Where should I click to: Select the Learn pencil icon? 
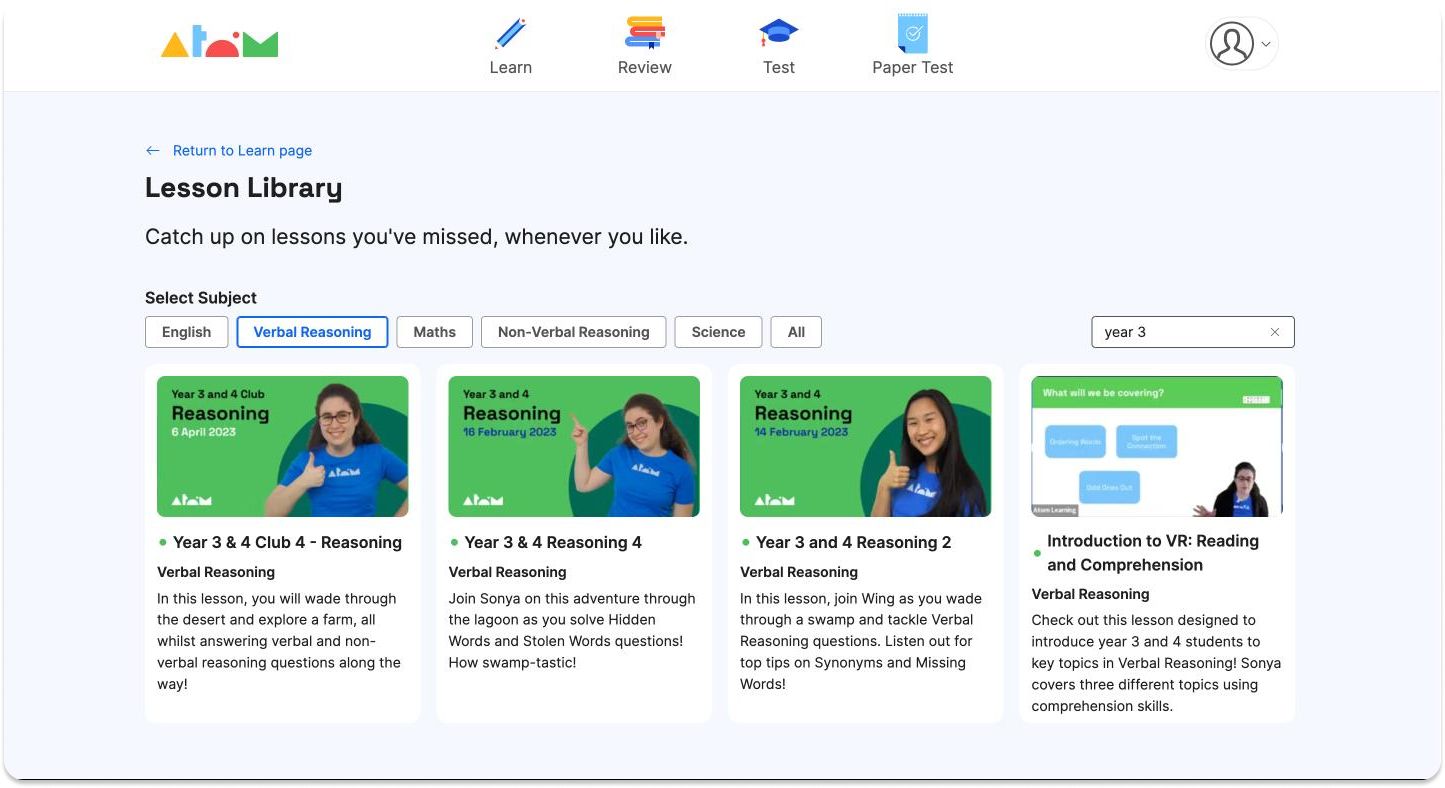coord(510,33)
